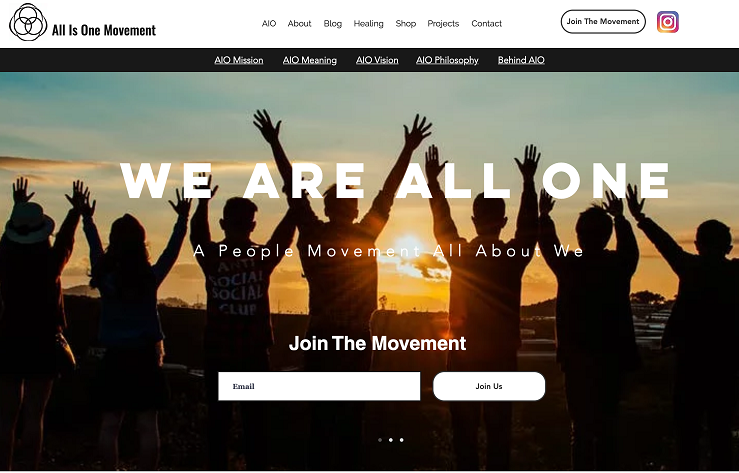Select the first slideshow dot

pyautogui.click(x=380, y=440)
